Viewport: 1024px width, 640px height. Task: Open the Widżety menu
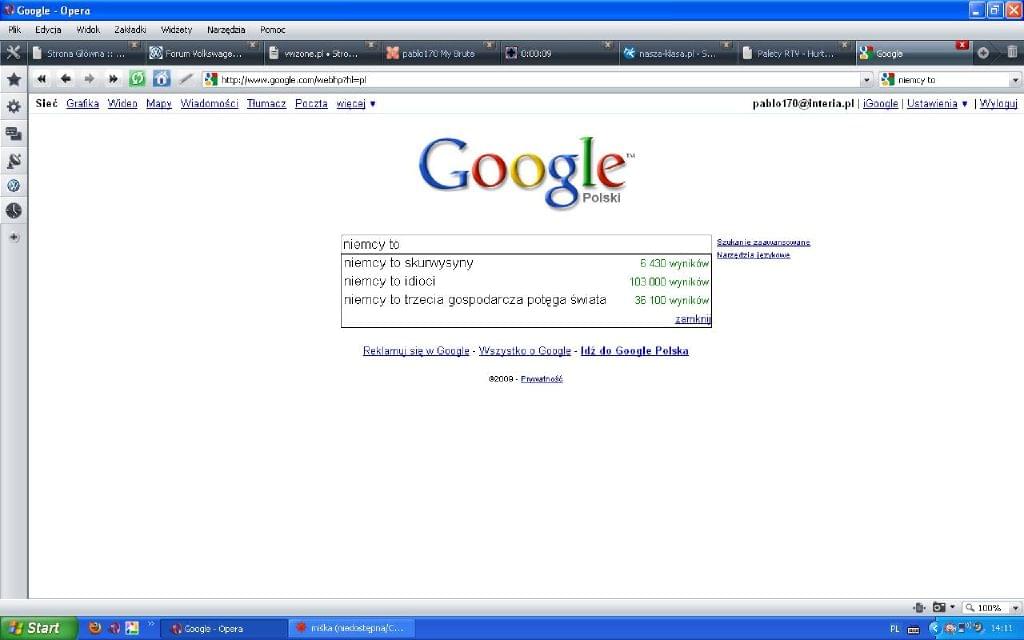point(176,29)
